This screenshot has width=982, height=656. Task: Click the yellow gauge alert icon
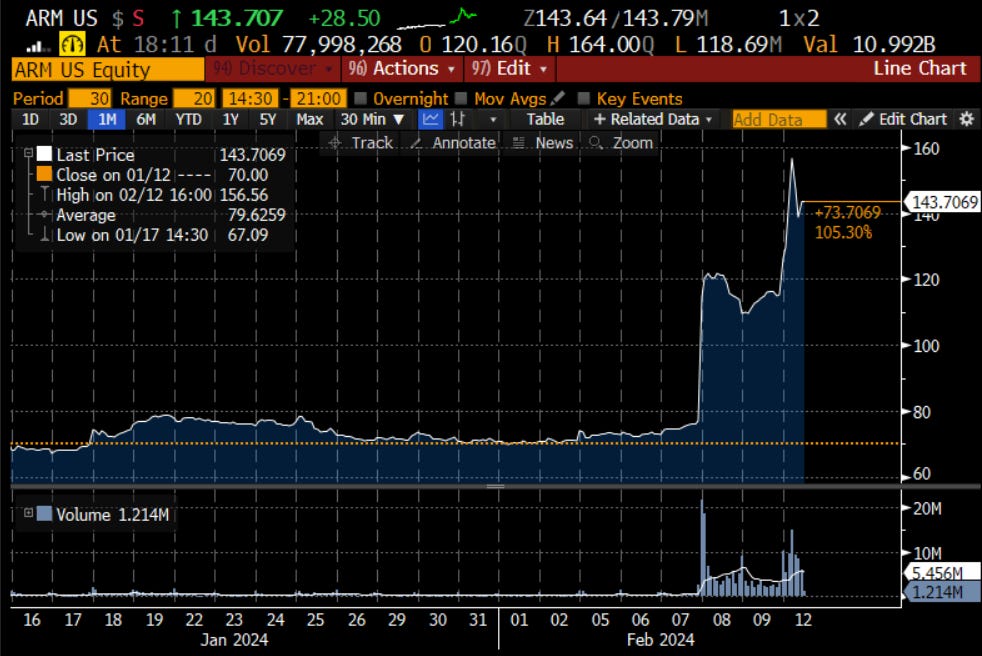tap(72, 44)
